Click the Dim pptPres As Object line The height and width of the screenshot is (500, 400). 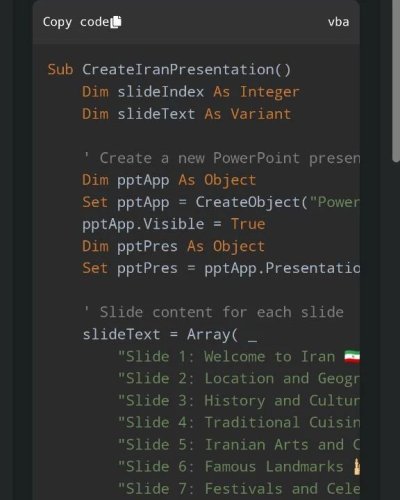pos(174,247)
